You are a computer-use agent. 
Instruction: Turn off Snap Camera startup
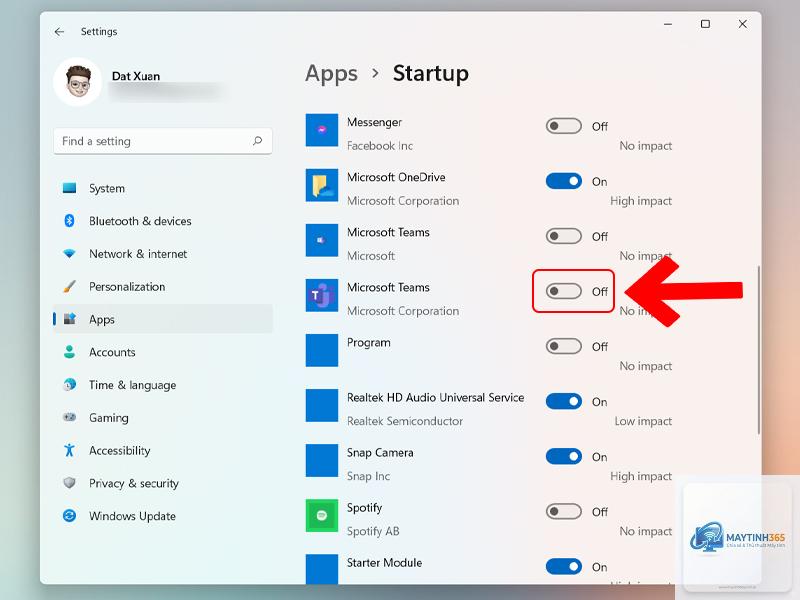pyautogui.click(x=563, y=457)
